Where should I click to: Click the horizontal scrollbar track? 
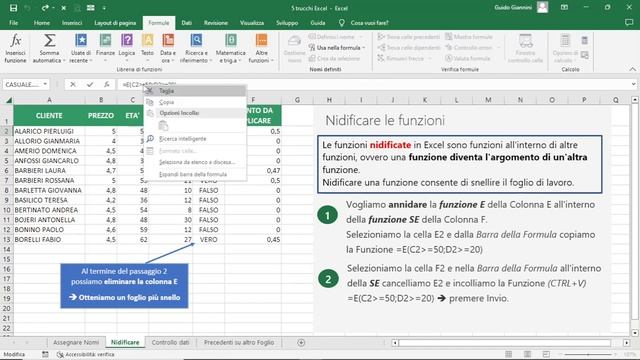click(x=504, y=342)
